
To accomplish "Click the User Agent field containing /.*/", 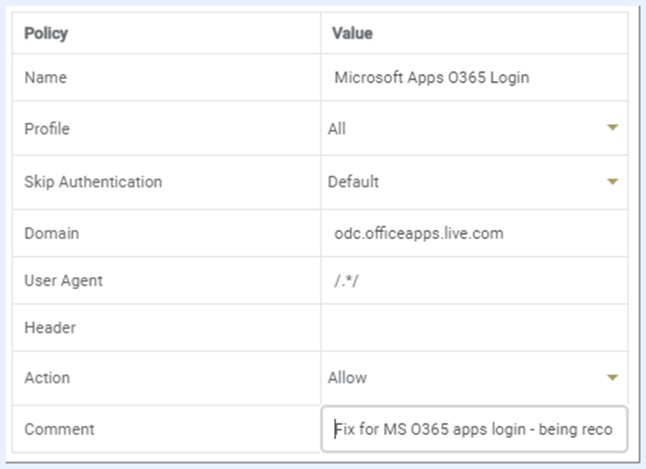I will [474, 281].
